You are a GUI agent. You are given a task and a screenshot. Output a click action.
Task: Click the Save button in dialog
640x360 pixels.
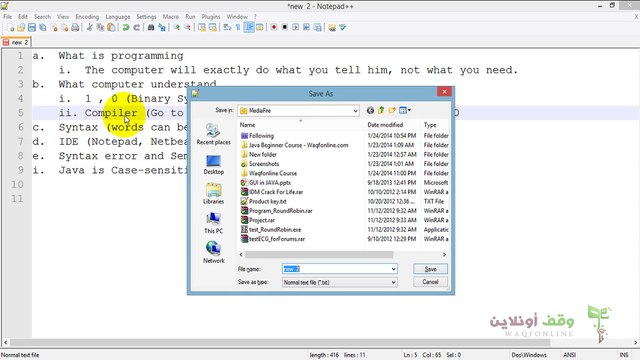[430, 269]
